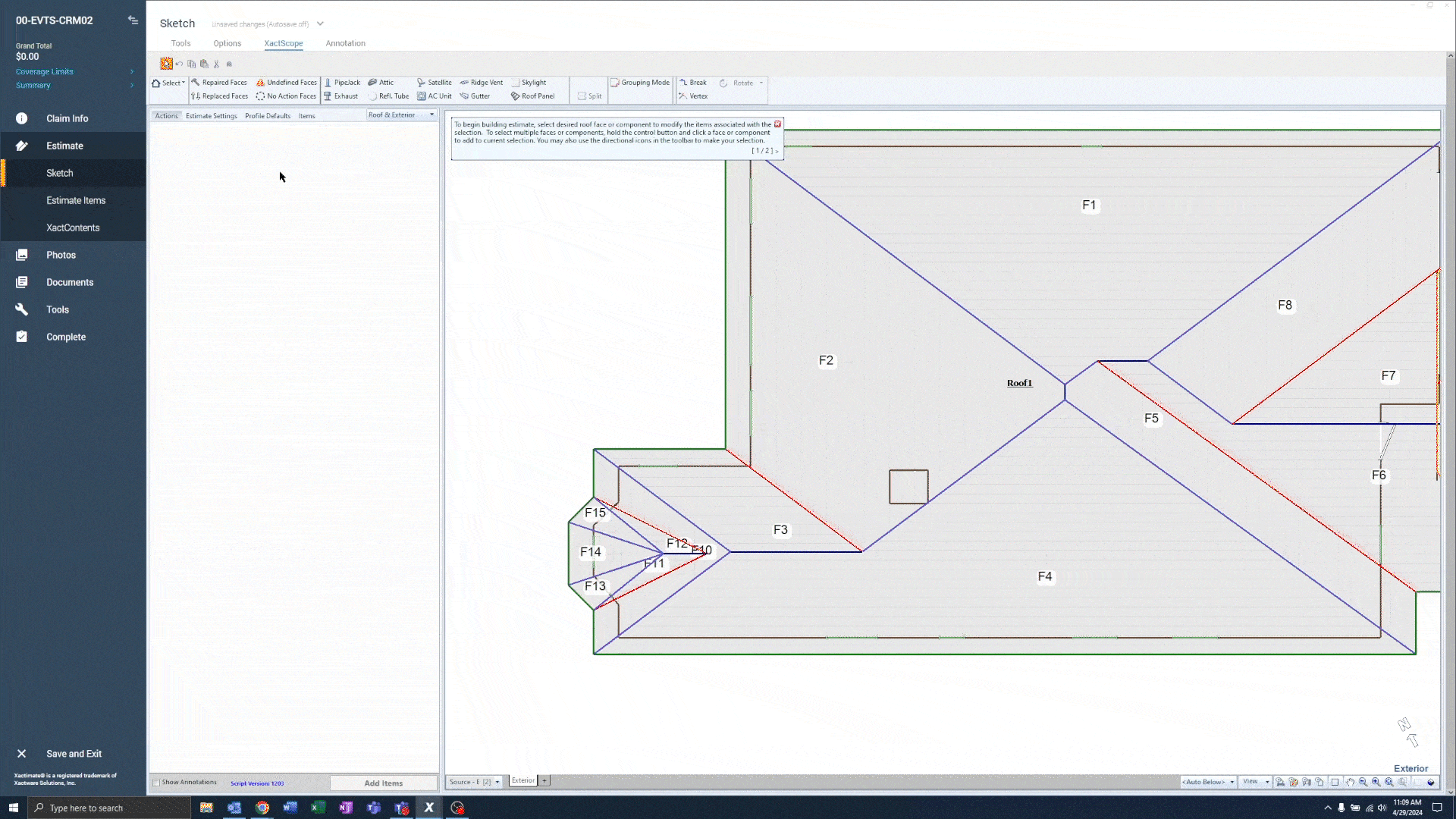Open the Source - E dropdown
Image resolution: width=1456 pixels, height=819 pixels.
pyautogui.click(x=475, y=782)
